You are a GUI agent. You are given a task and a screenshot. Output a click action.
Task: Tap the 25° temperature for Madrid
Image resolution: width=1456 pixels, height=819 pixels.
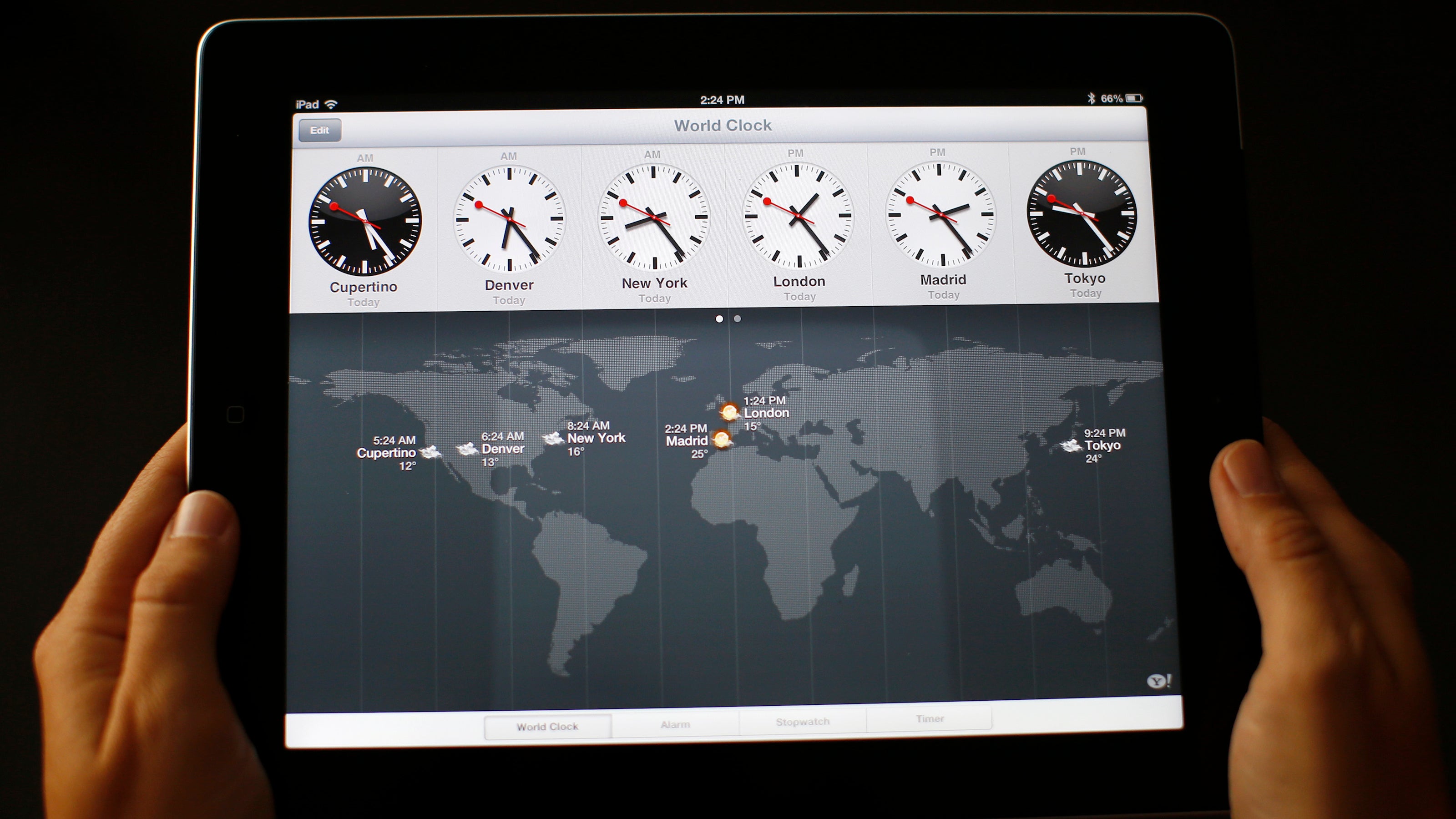pyautogui.click(x=699, y=454)
